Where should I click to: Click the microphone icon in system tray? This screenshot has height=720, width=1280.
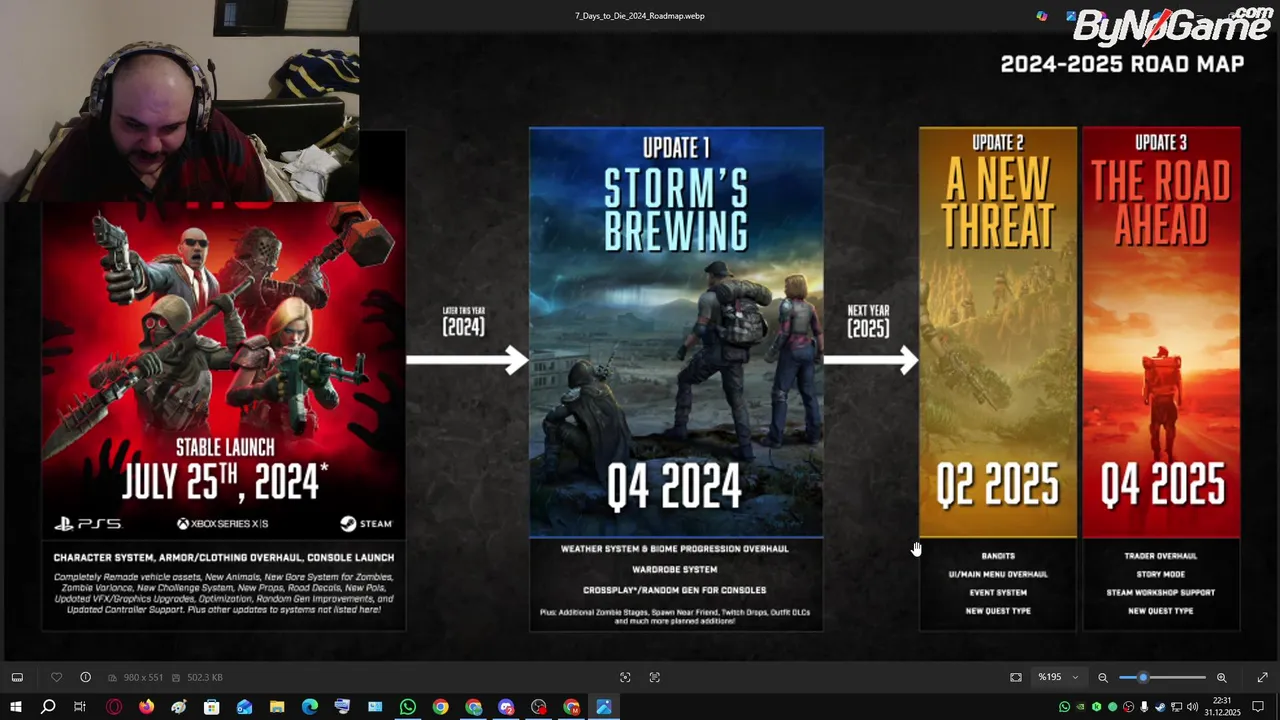[x=1144, y=707]
